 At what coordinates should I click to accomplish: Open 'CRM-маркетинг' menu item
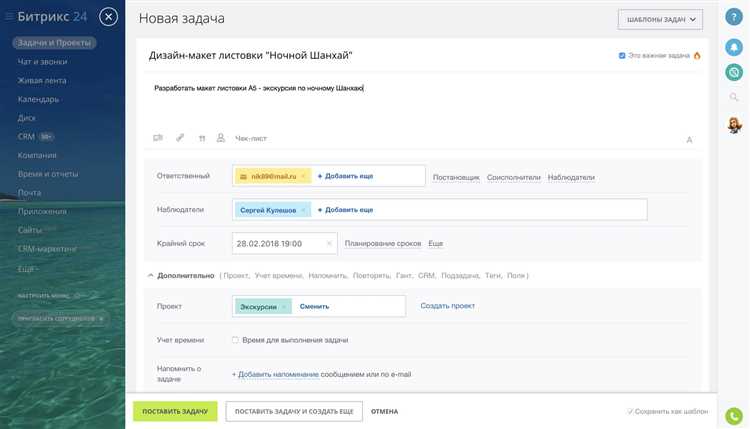click(47, 249)
